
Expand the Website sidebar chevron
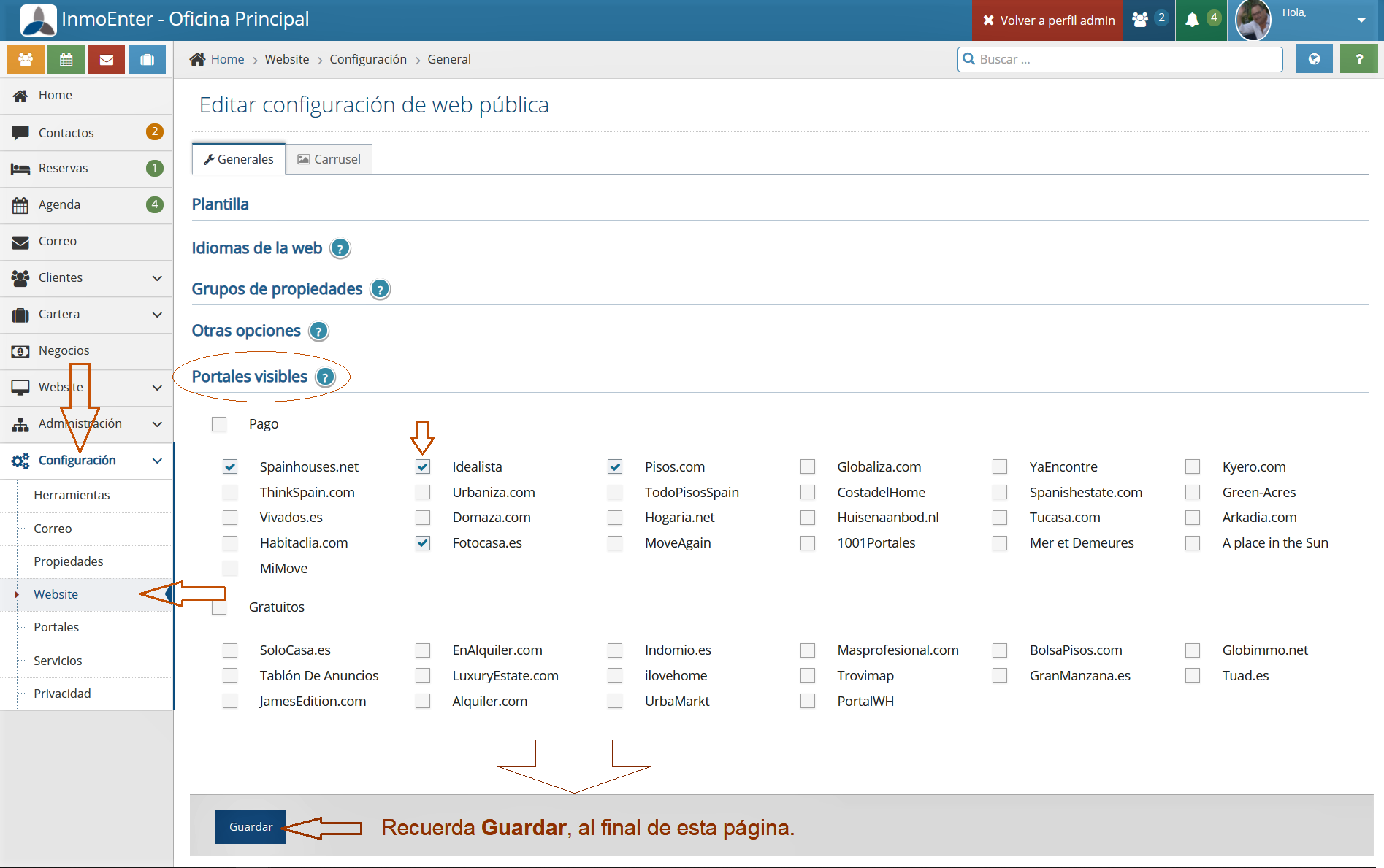tap(157, 388)
